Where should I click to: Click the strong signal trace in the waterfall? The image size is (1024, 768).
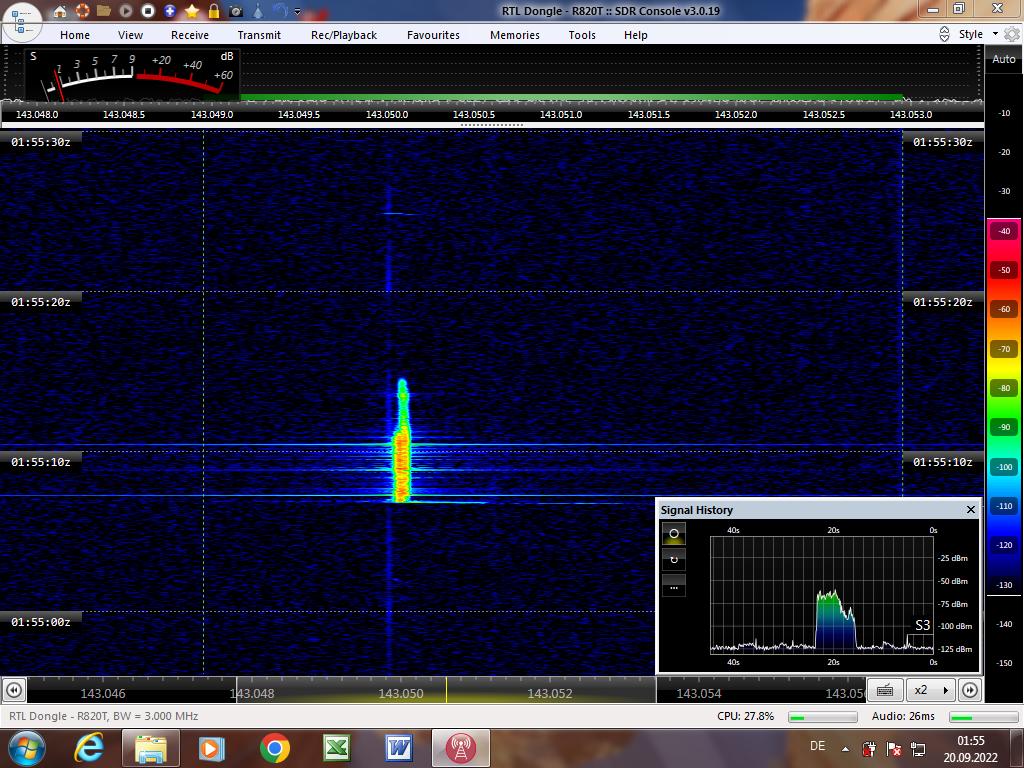click(x=402, y=441)
